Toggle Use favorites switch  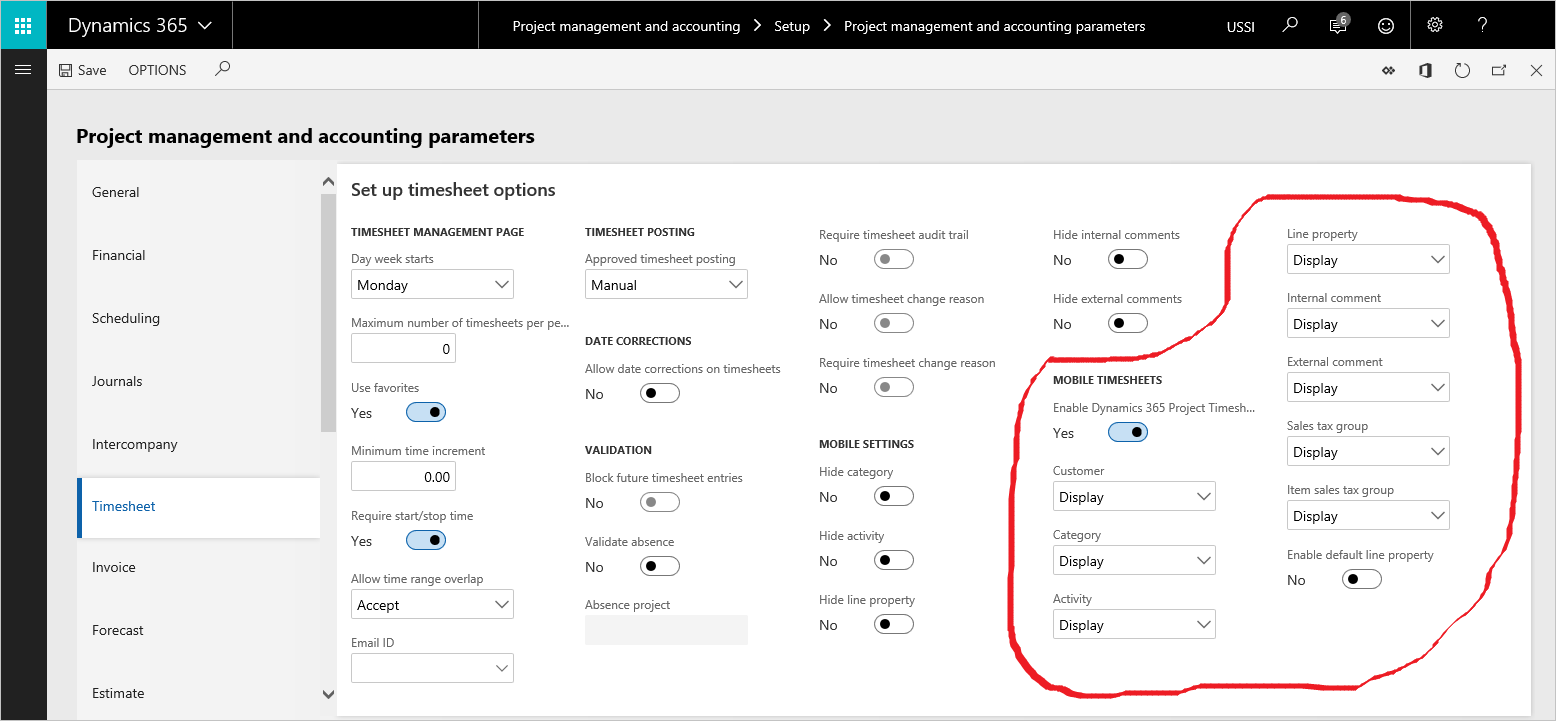point(426,412)
